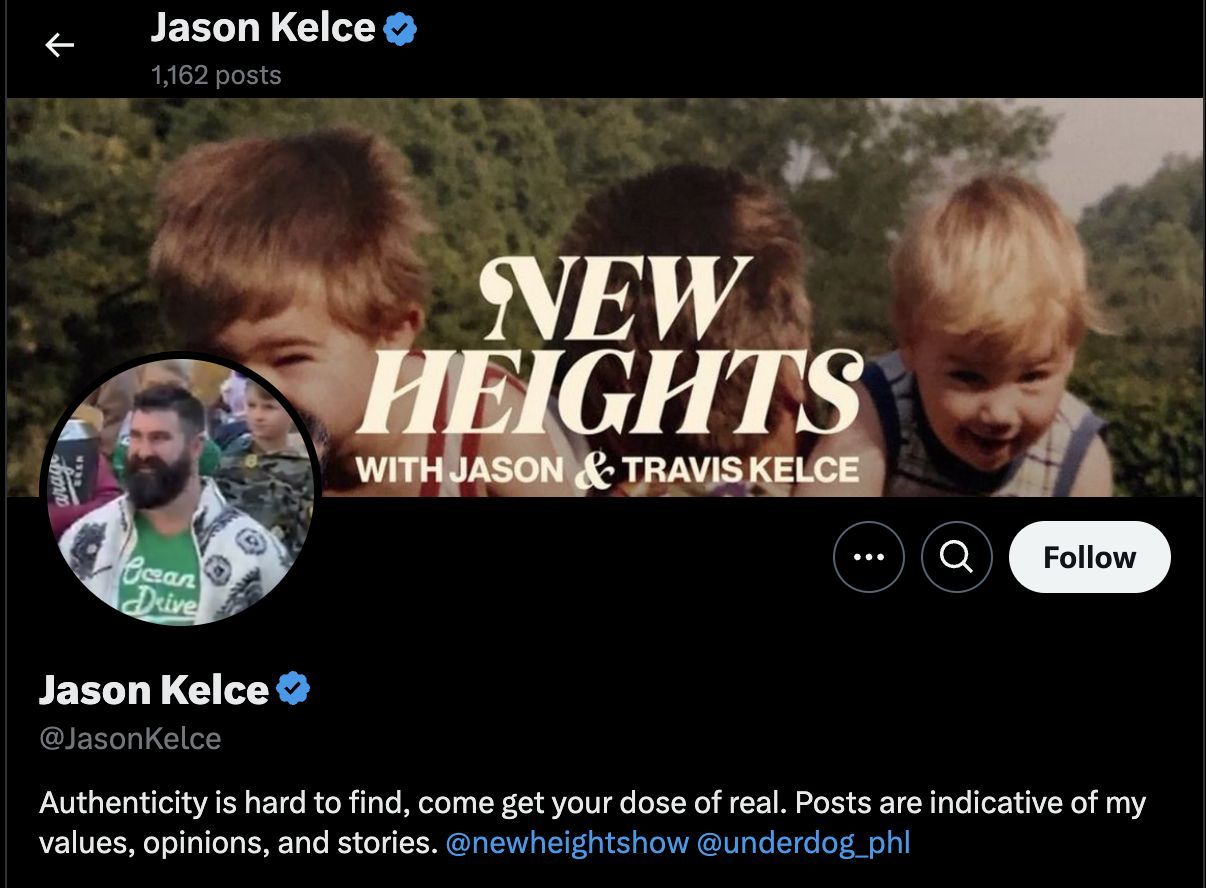Screen dimensions: 1206x888
Task: Click the Follow button
Action: pos(1089,557)
